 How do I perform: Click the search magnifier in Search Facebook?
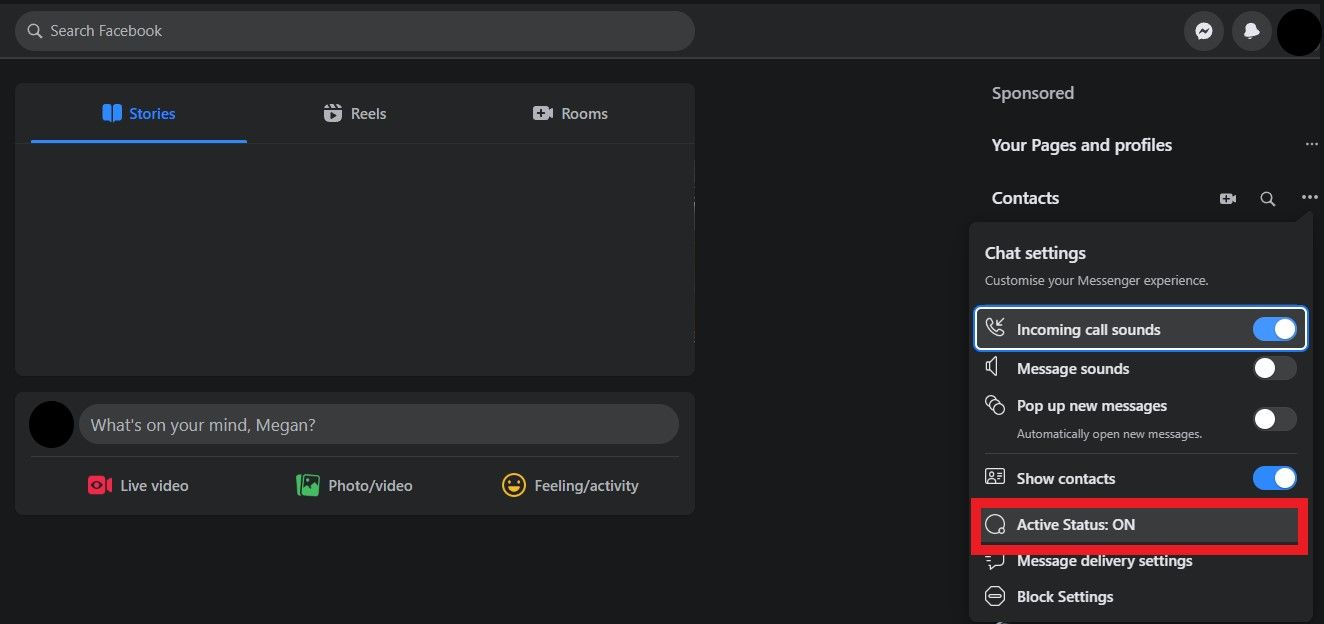pyautogui.click(x=35, y=31)
